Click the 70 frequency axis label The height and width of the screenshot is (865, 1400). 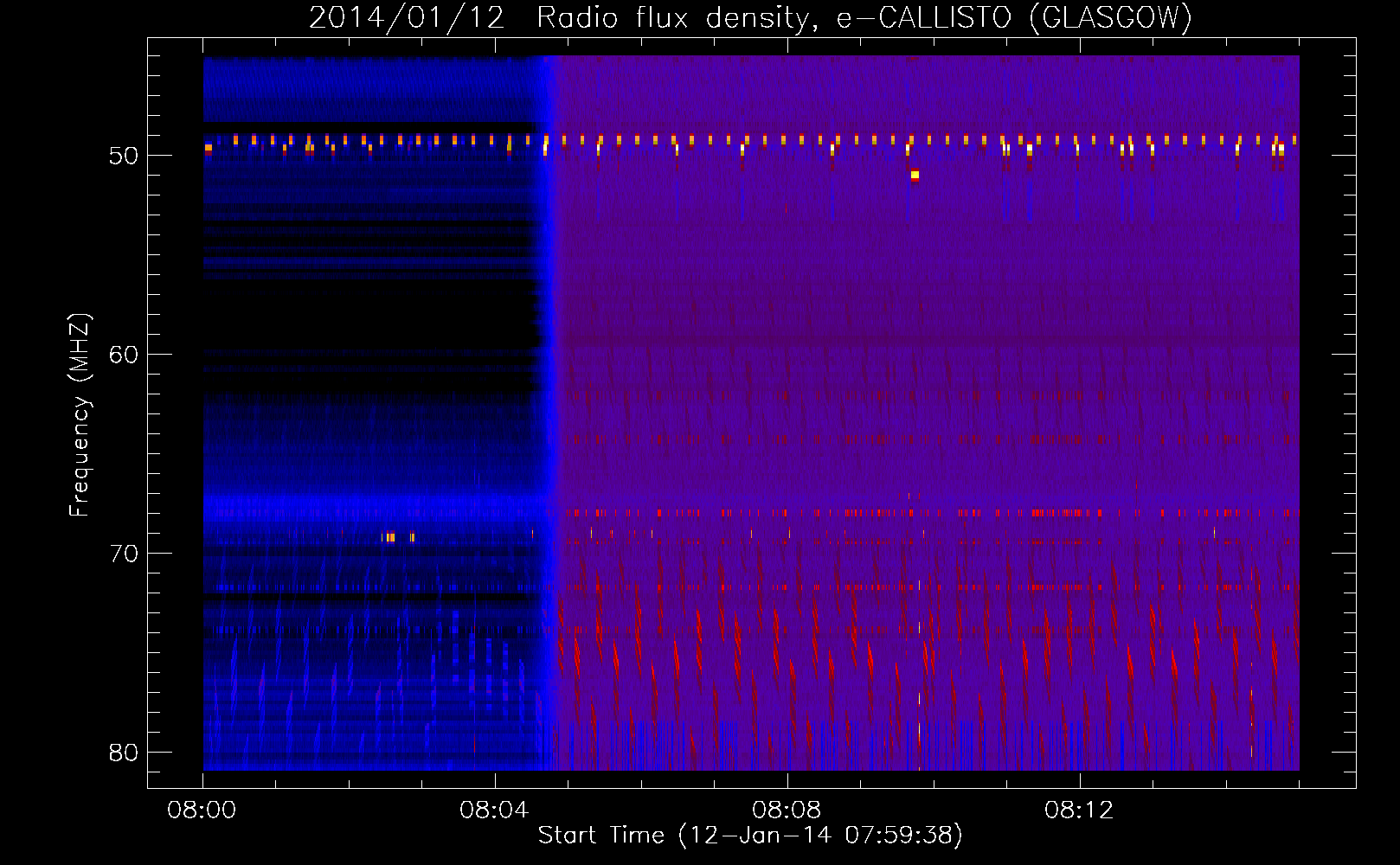coord(124,554)
